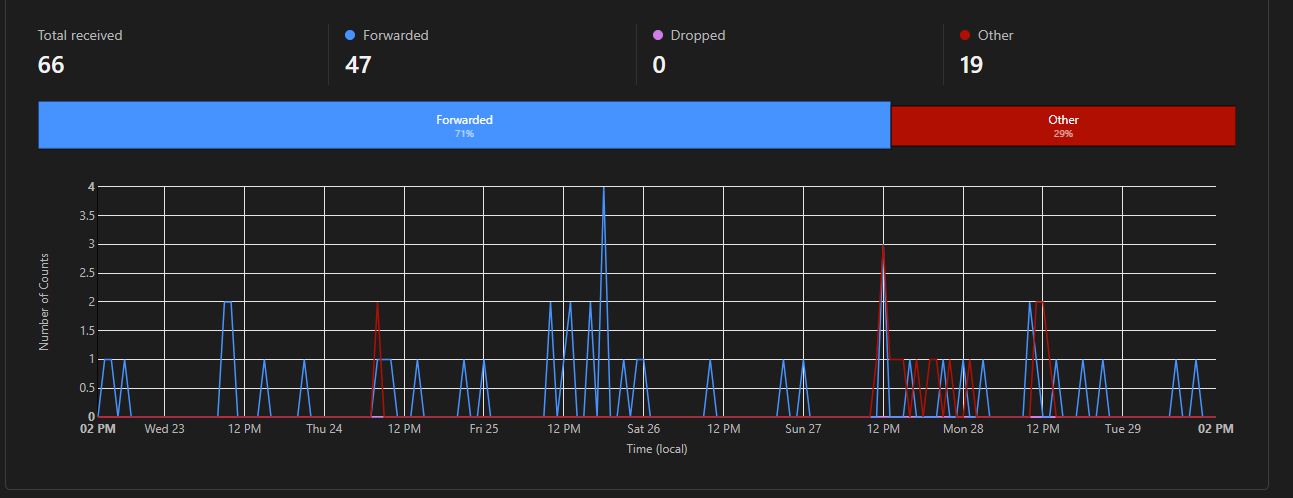Click the red peak reaching 3 counts
The width and height of the screenshot is (1293, 498).
pyautogui.click(x=882, y=246)
